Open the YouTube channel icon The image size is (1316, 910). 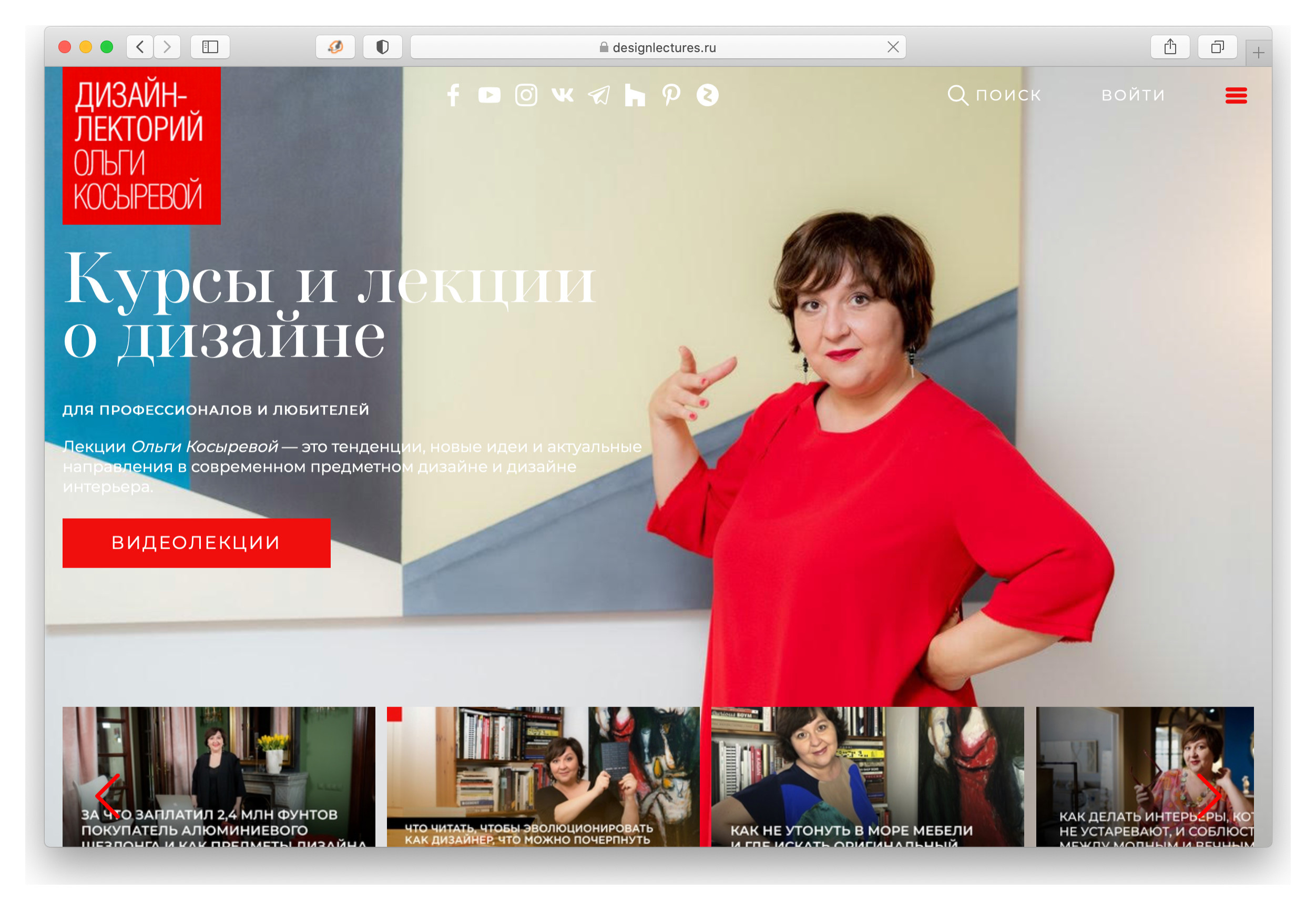(x=489, y=95)
